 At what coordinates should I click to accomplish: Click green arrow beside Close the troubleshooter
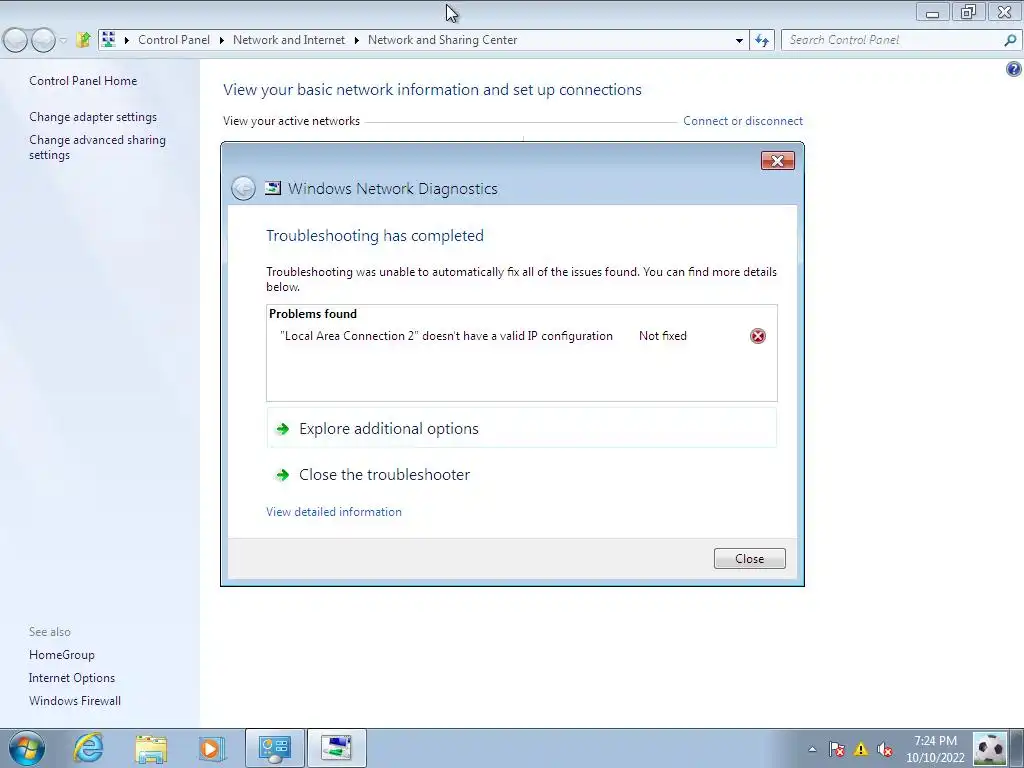(282, 475)
